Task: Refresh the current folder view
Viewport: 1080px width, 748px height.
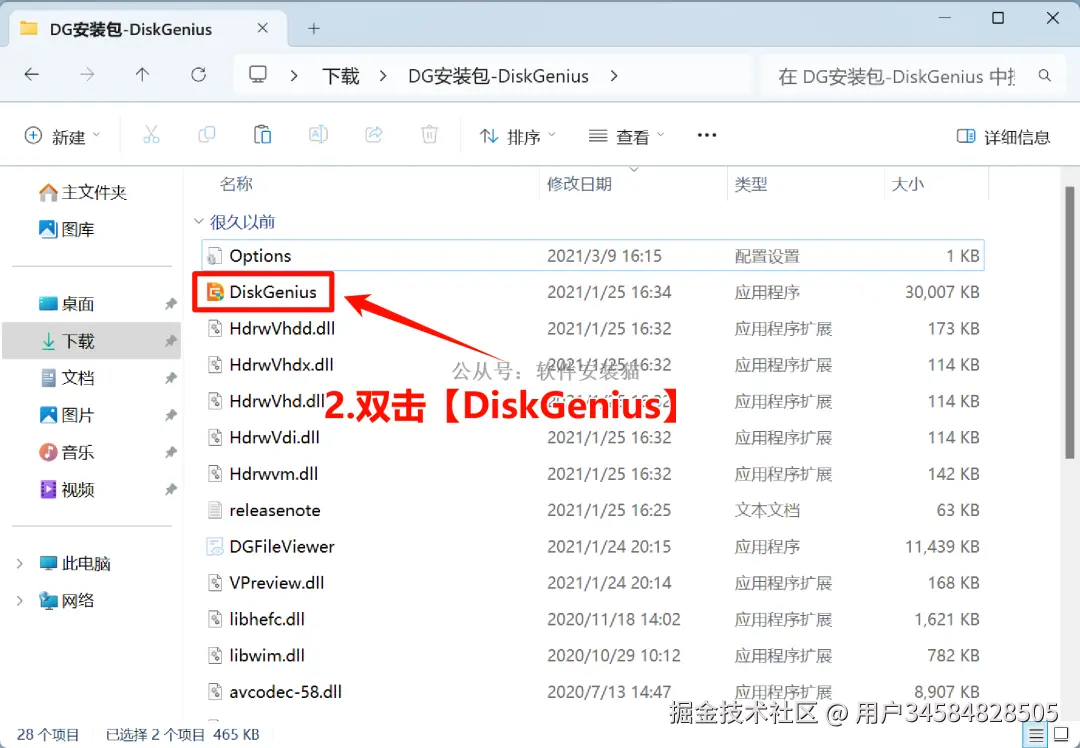Action: click(x=198, y=74)
